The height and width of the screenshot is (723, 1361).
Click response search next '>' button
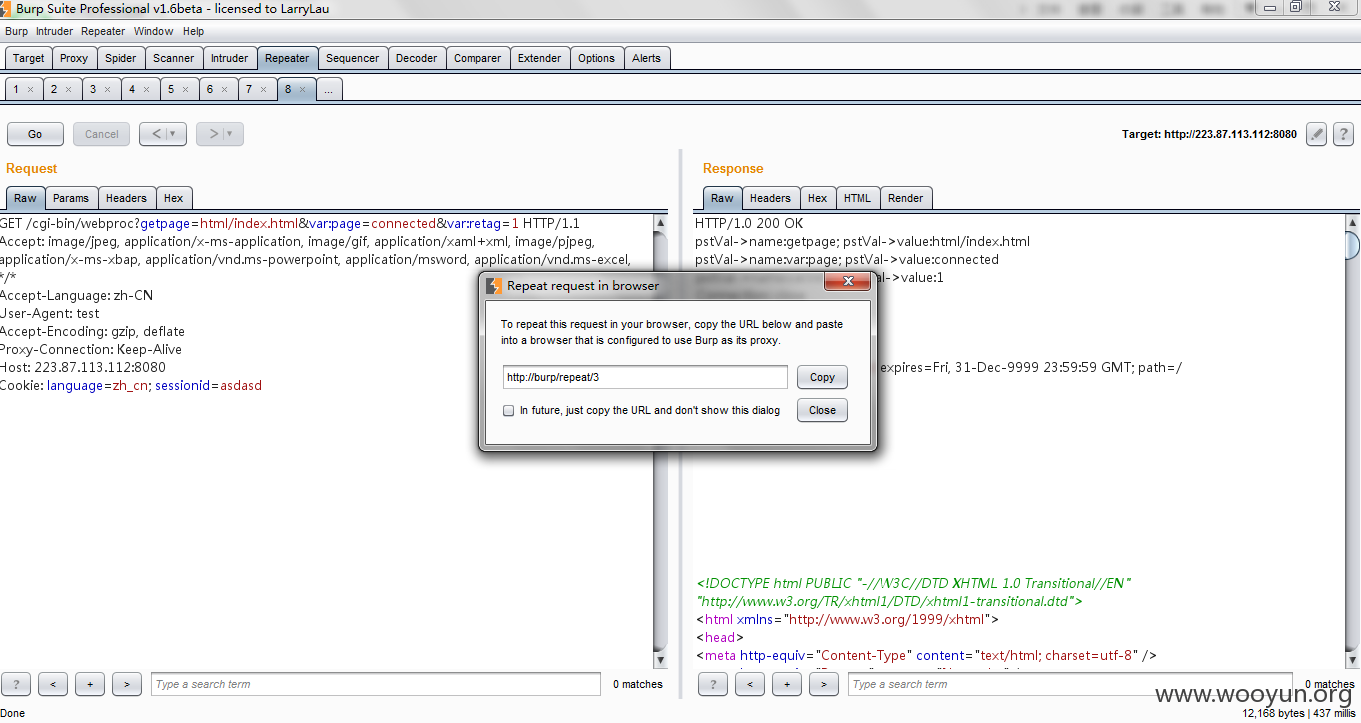(823, 684)
